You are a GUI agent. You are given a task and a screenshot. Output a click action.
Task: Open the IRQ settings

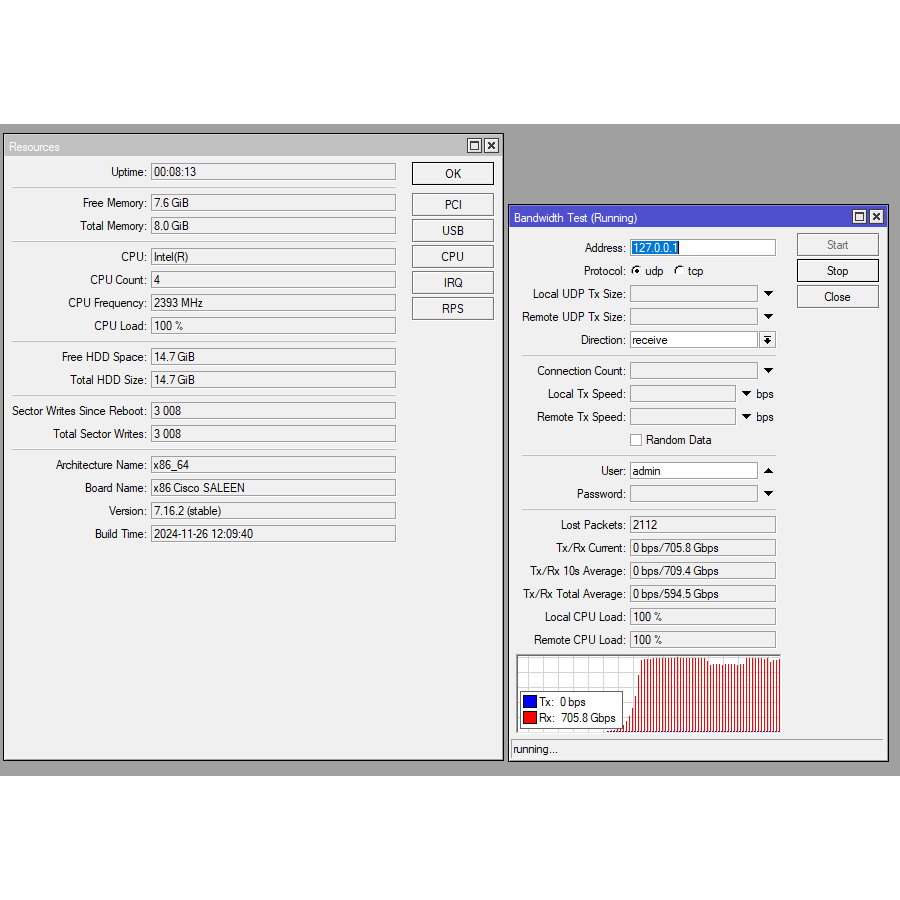click(x=452, y=283)
